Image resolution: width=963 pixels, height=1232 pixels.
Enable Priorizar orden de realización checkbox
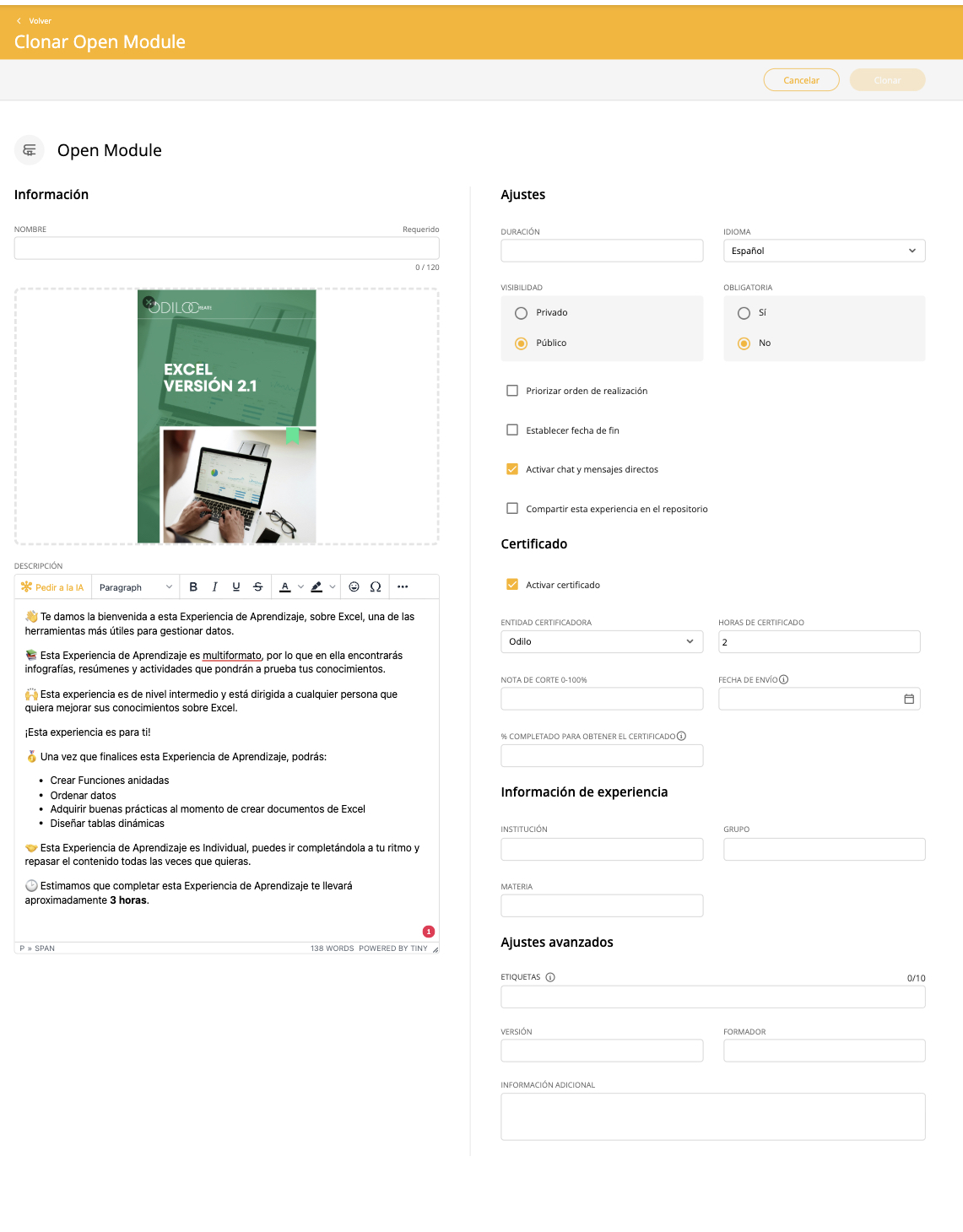pos(512,391)
